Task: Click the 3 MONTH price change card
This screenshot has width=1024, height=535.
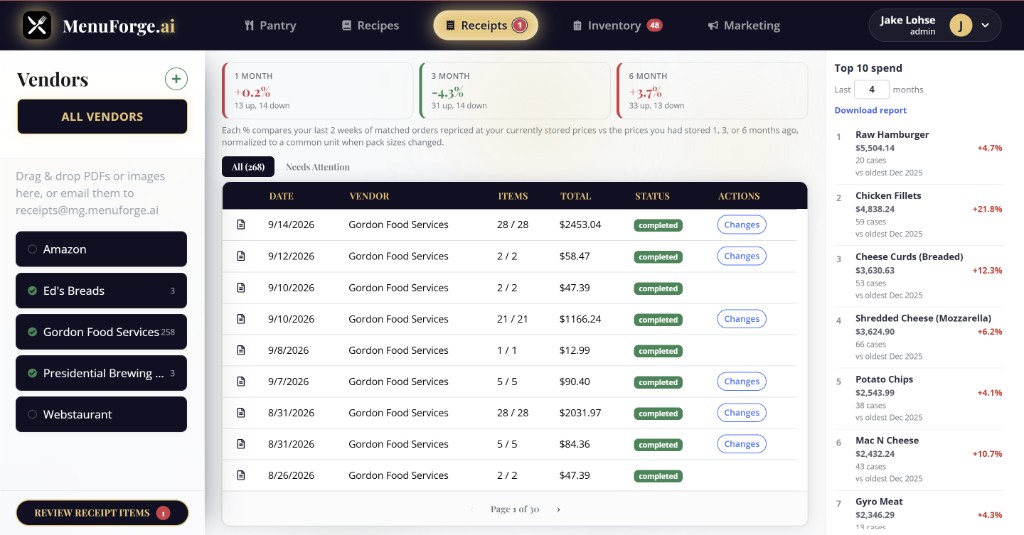Action: pyautogui.click(x=515, y=91)
